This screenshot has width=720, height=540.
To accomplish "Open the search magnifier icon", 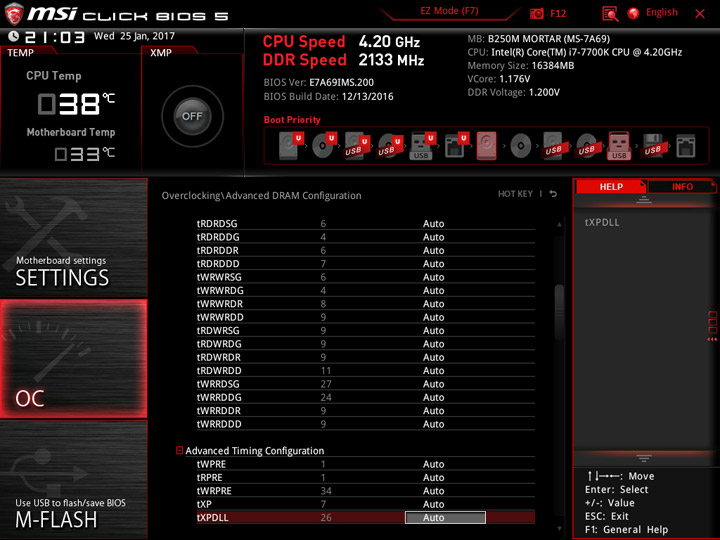I will tap(610, 13).
